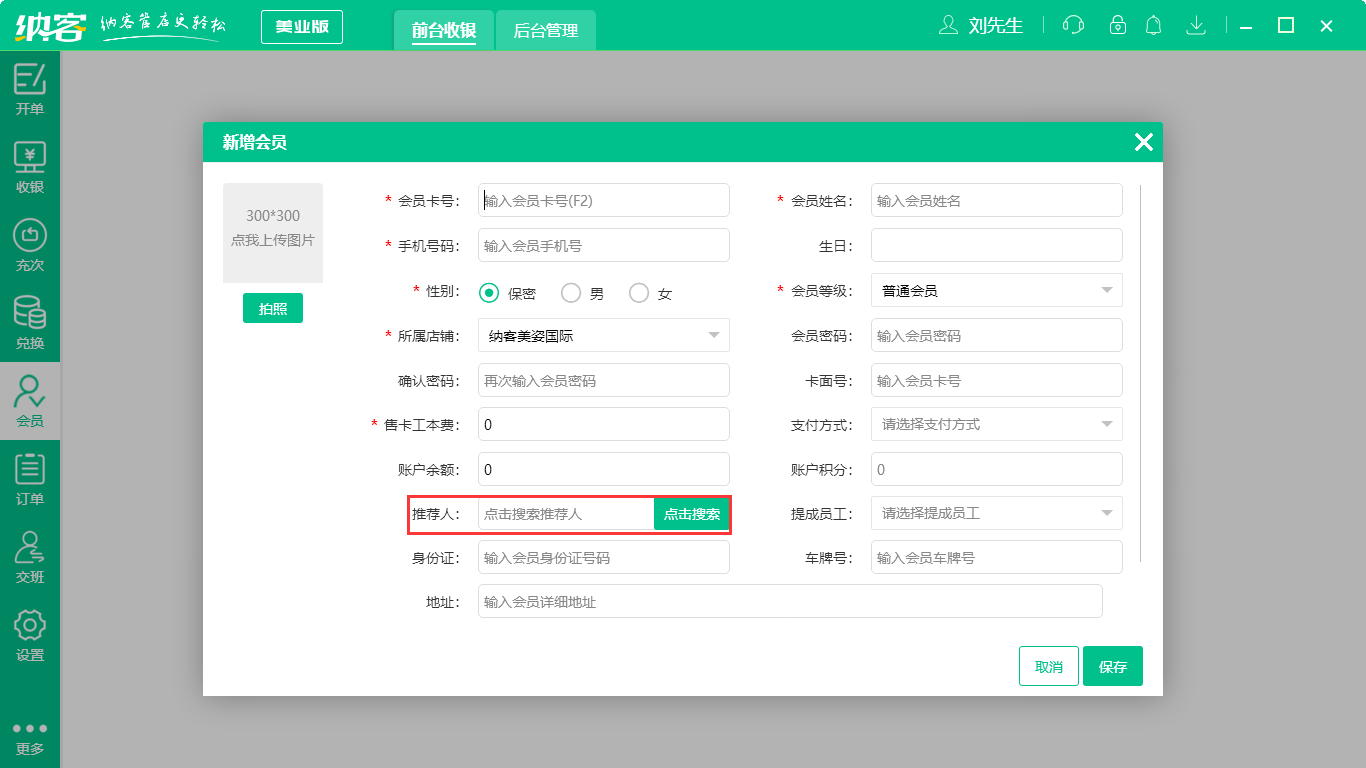Screen dimensions: 1366x768
Task: Click the 300*300 upload image area
Action: pos(273,233)
